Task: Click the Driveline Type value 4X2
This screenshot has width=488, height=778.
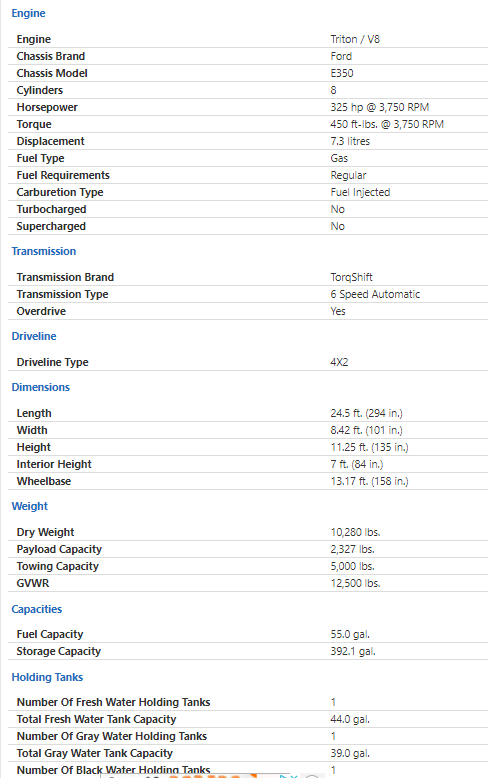Action: pos(339,362)
